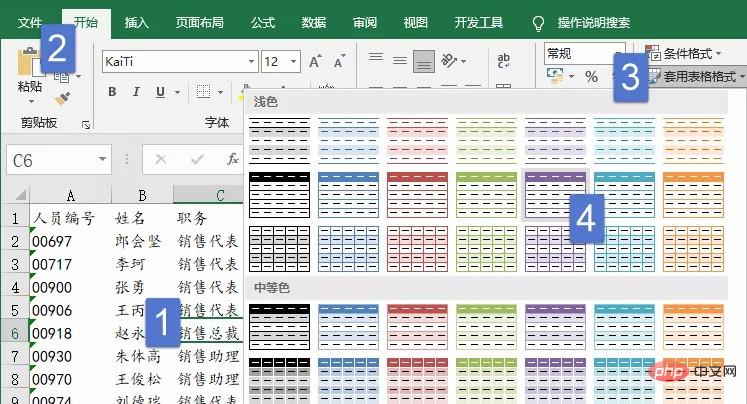Click the accounting number format icon
The image size is (747, 404).
click(x=555, y=75)
